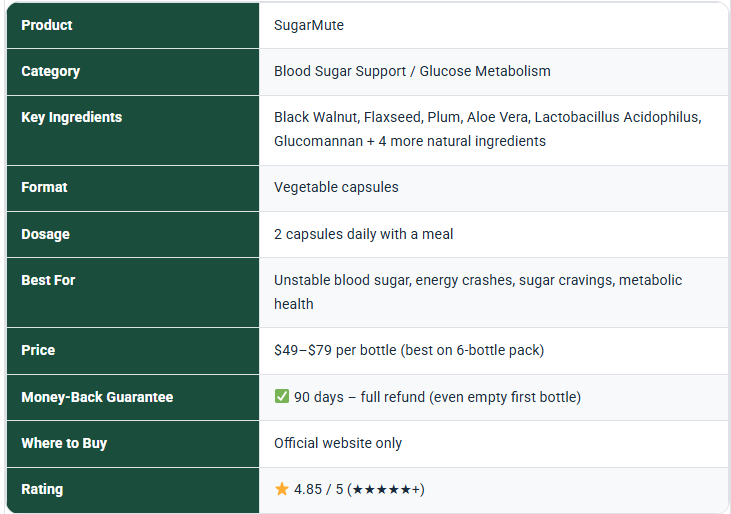
Task: Click the Vegetable capsules text
Action: pos(336,187)
